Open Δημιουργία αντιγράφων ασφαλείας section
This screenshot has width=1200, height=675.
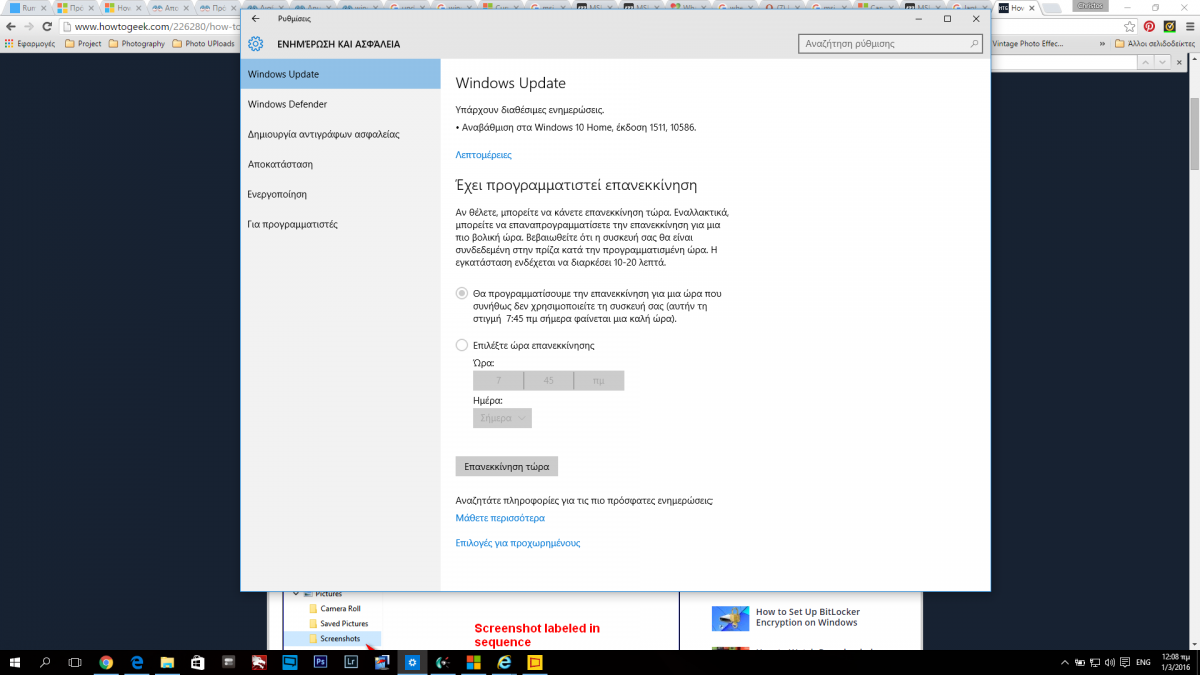[x=341, y=134]
